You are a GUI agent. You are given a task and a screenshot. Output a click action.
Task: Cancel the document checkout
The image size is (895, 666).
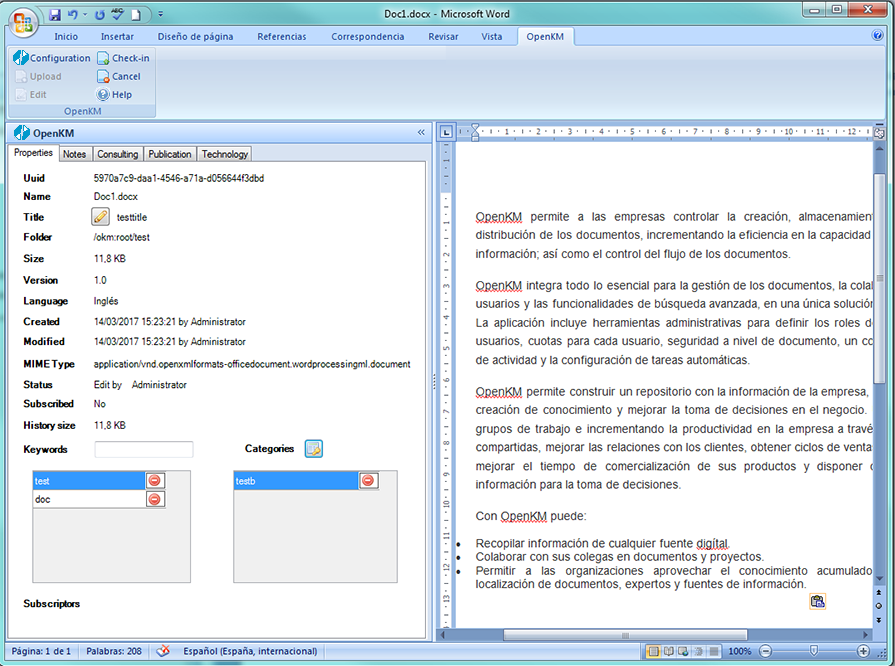click(119, 76)
